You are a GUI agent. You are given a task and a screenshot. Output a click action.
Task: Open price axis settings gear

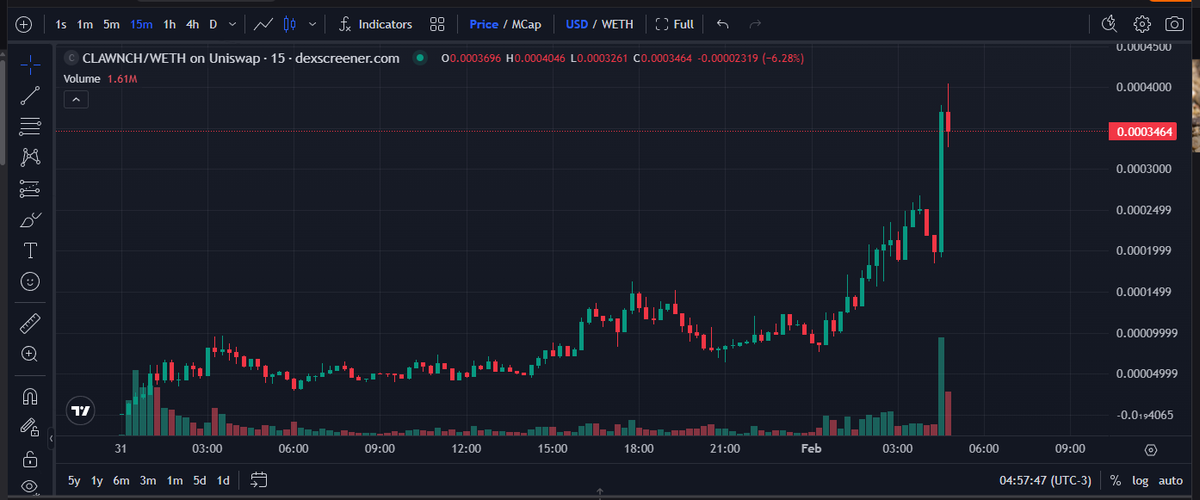pyautogui.click(x=1151, y=450)
